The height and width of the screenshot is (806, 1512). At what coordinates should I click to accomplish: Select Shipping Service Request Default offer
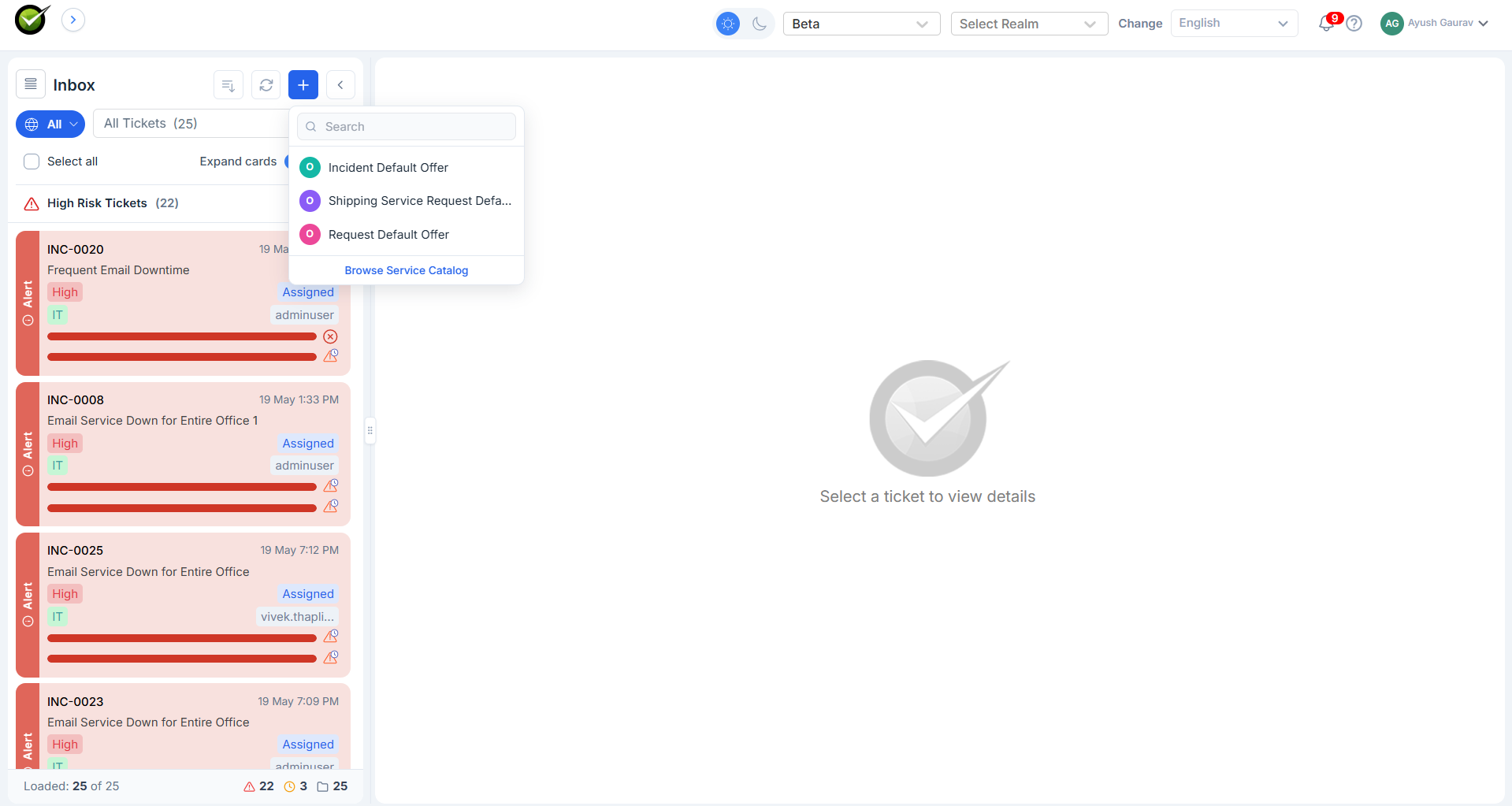[x=407, y=201]
